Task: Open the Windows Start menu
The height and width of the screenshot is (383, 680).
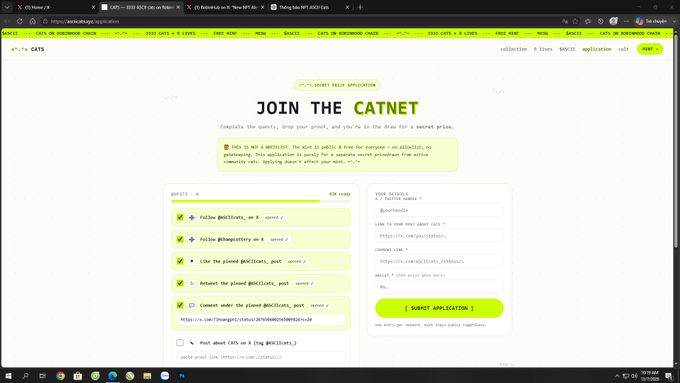Action: click(8, 376)
